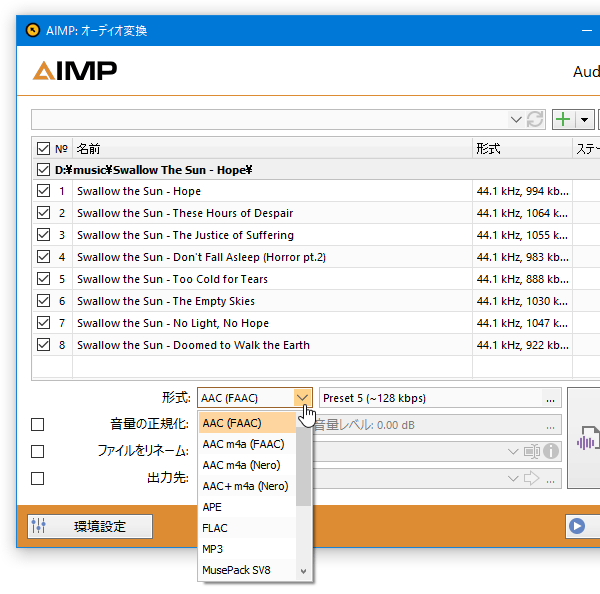Click the № column header
Image resolution: width=600 pixels, height=594 pixels.
[x=61, y=148]
